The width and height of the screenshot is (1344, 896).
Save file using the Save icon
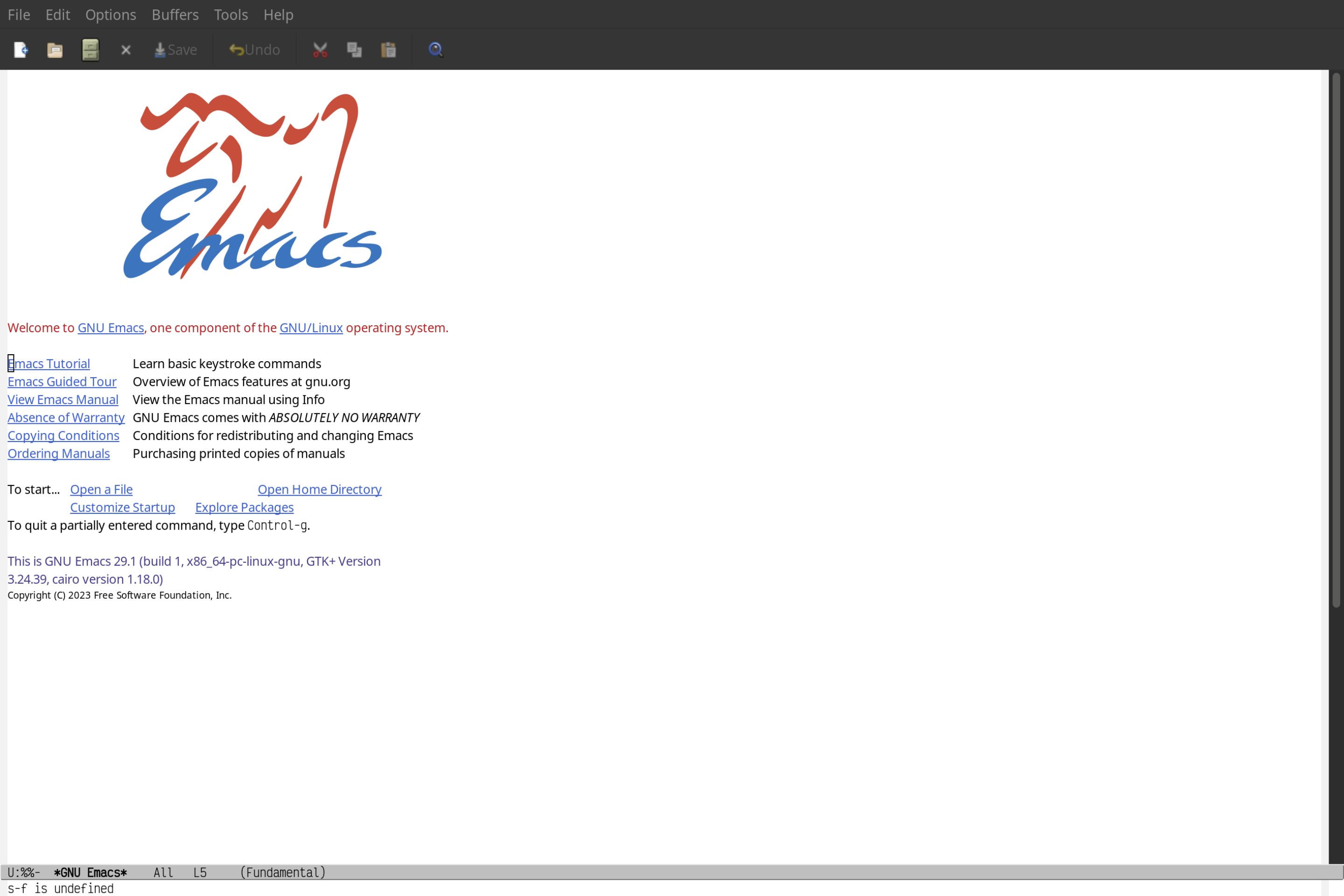[175, 49]
